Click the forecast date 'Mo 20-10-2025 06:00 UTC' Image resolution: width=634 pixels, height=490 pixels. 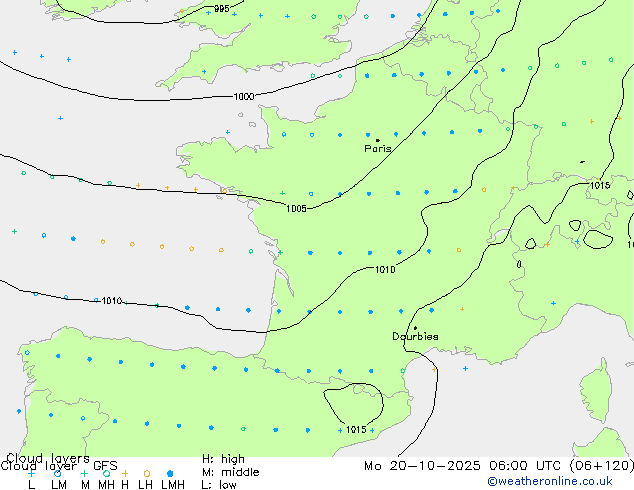[465, 466]
